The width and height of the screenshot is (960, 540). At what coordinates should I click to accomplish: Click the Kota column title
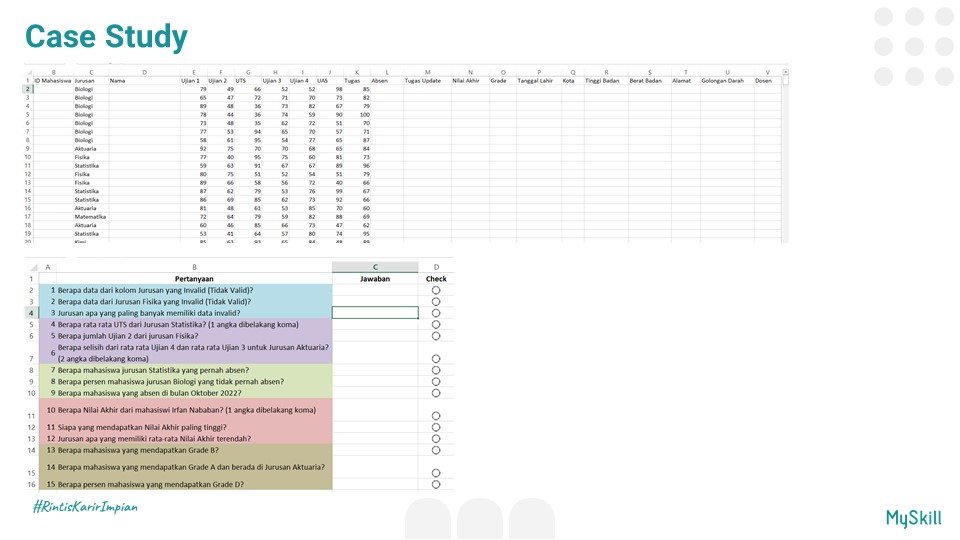pyautogui.click(x=569, y=81)
